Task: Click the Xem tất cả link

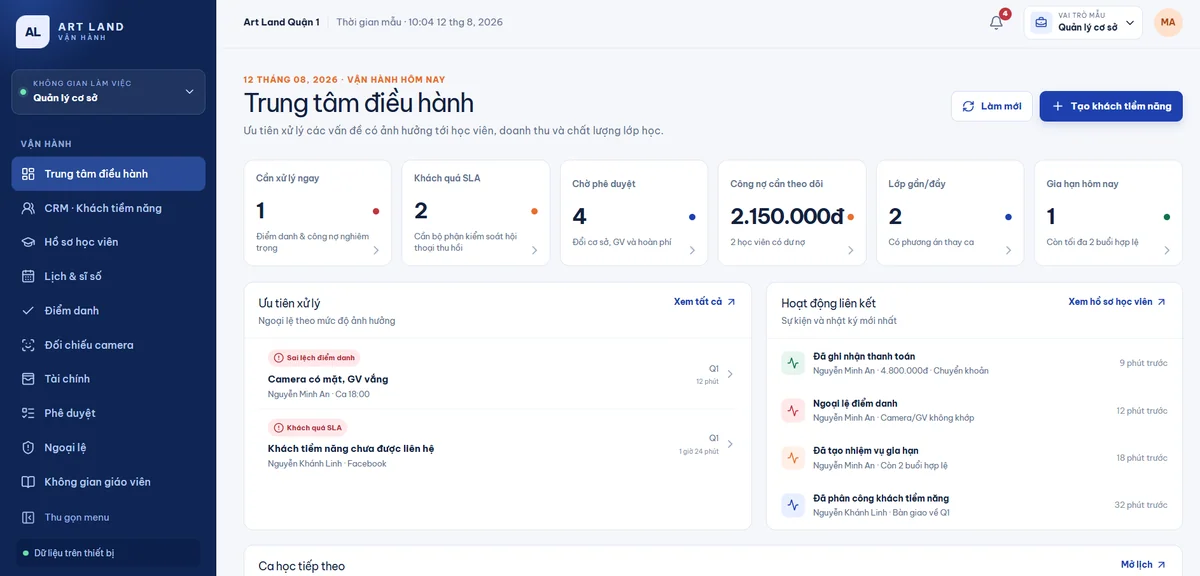Action: 705,302
